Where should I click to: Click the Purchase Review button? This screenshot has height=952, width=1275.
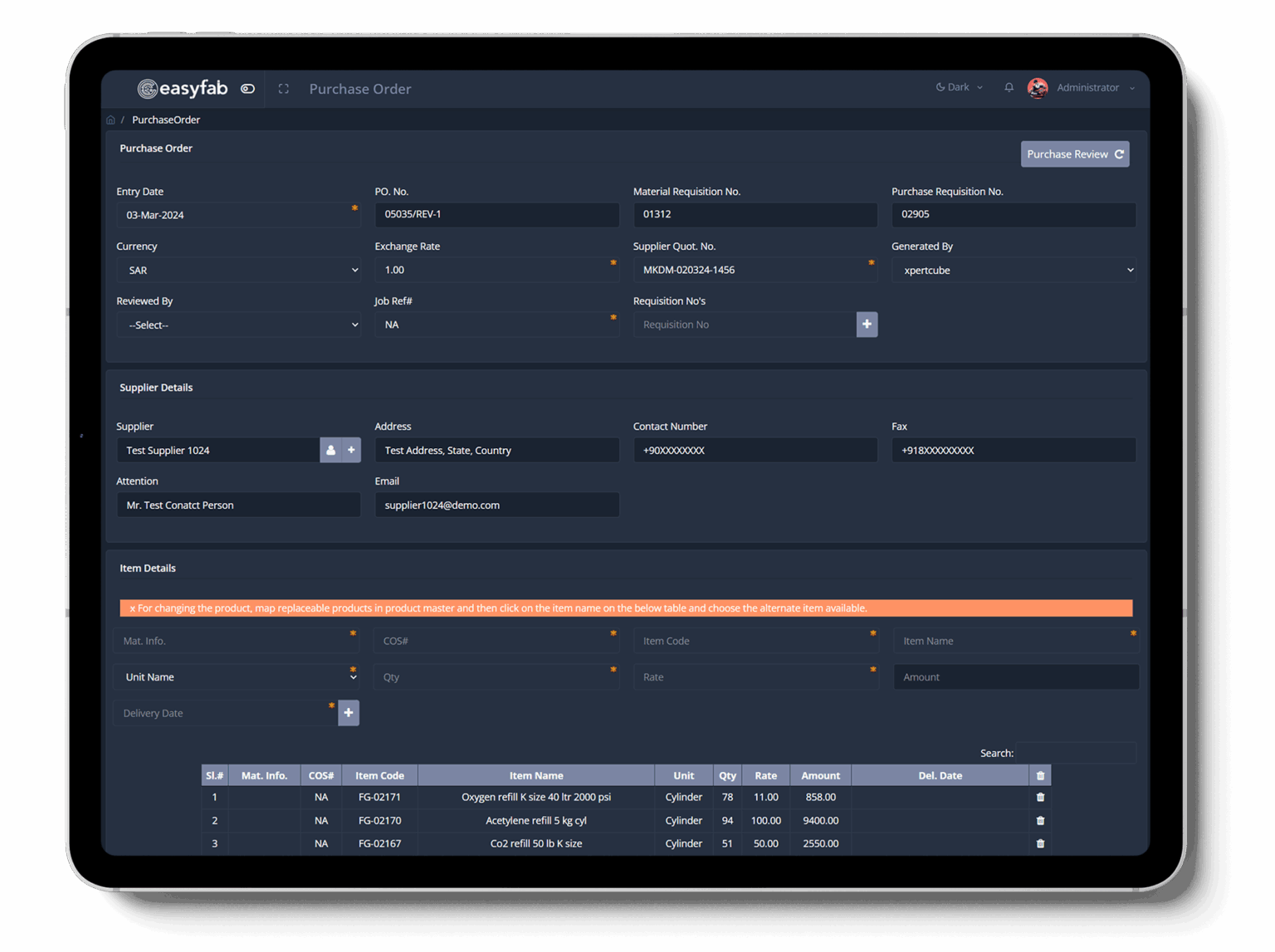coord(1074,154)
